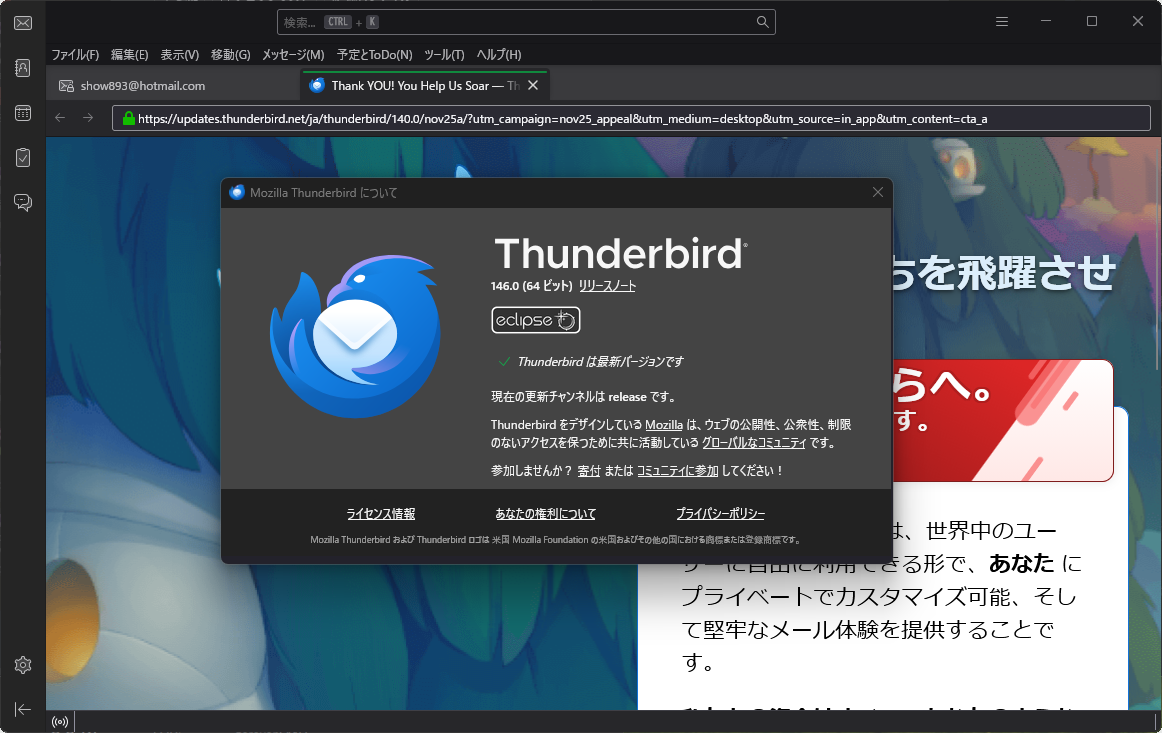1162x733 pixels.
Task: Click the search field in the toolbar
Action: [527, 21]
